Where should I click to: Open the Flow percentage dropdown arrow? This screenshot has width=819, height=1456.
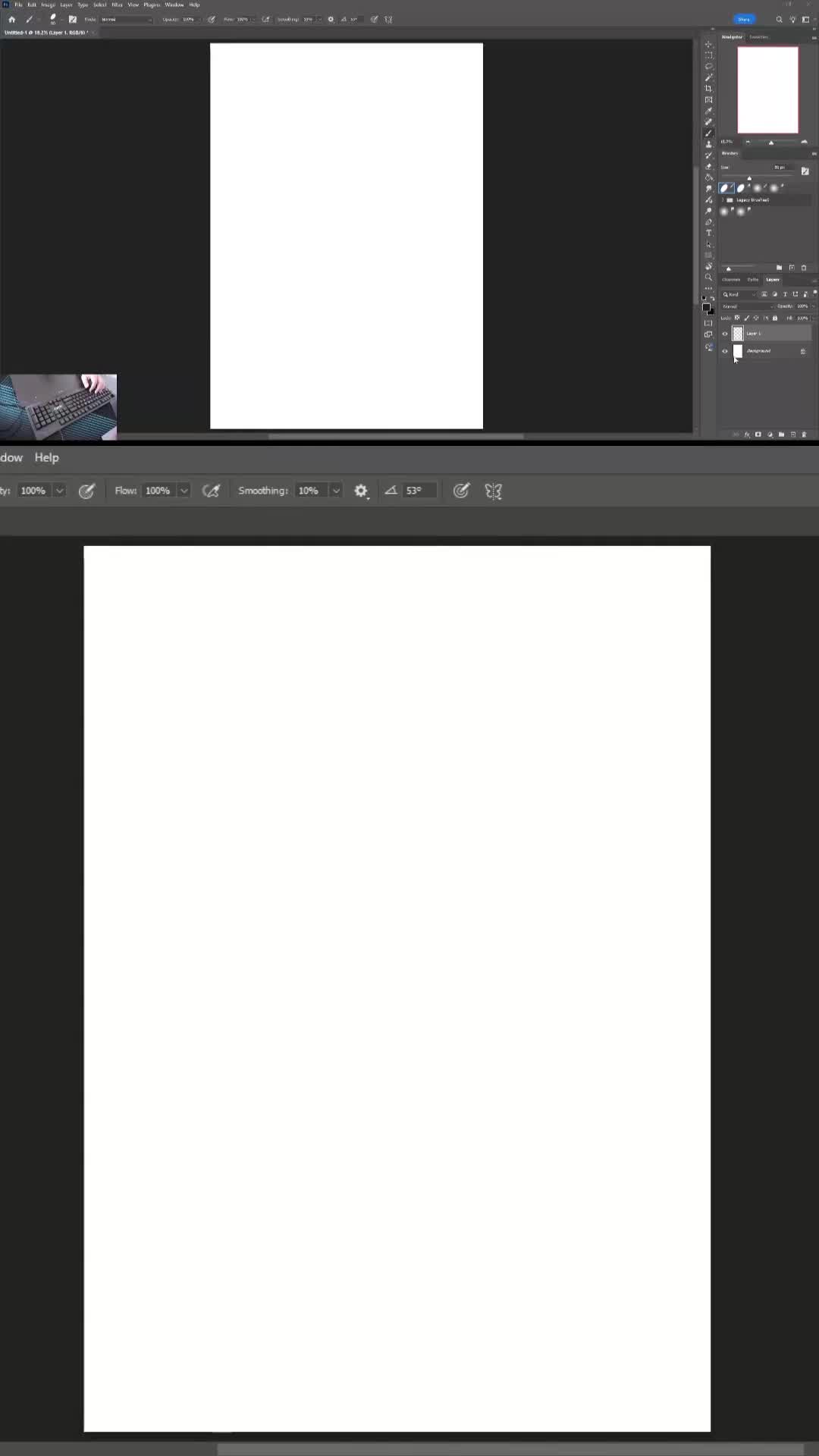pyautogui.click(x=184, y=491)
